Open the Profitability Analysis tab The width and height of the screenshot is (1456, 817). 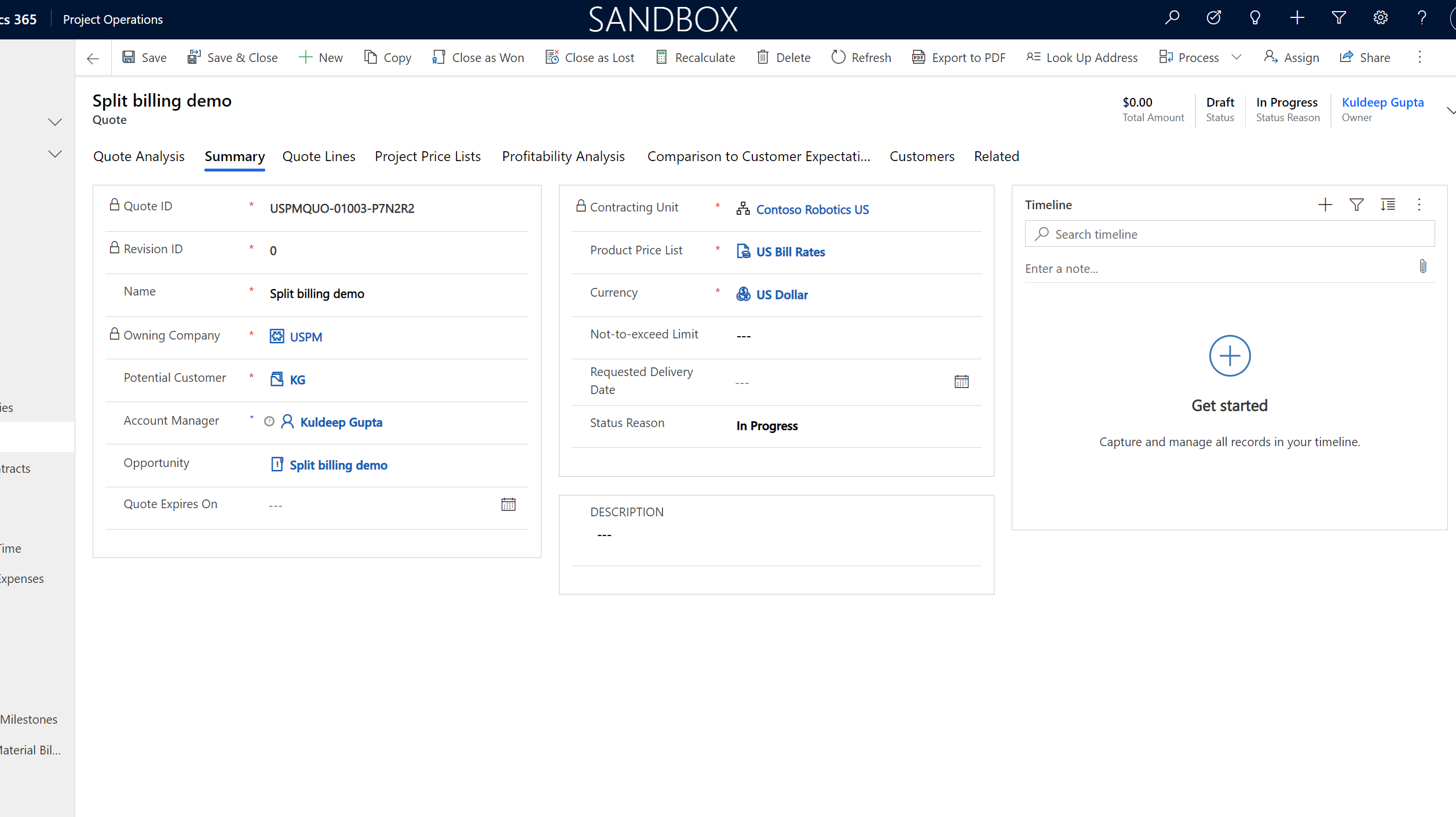point(563,156)
